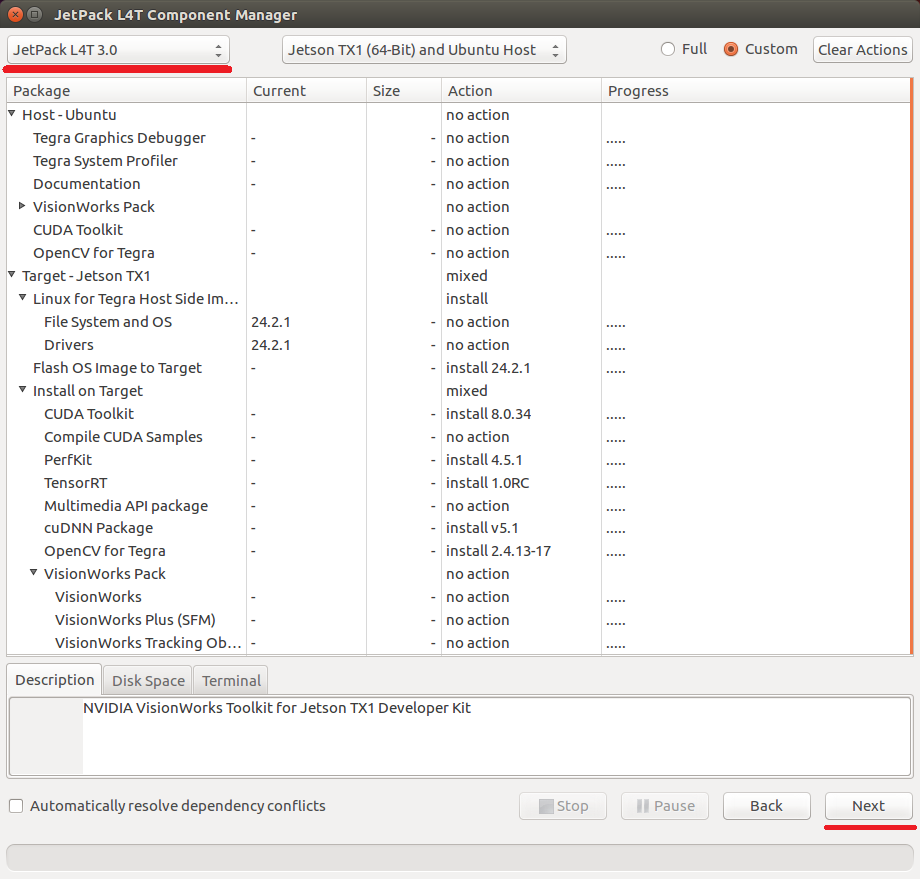
Task: Open the Jetson TX1 device selection dropdown
Action: [x=424, y=50]
